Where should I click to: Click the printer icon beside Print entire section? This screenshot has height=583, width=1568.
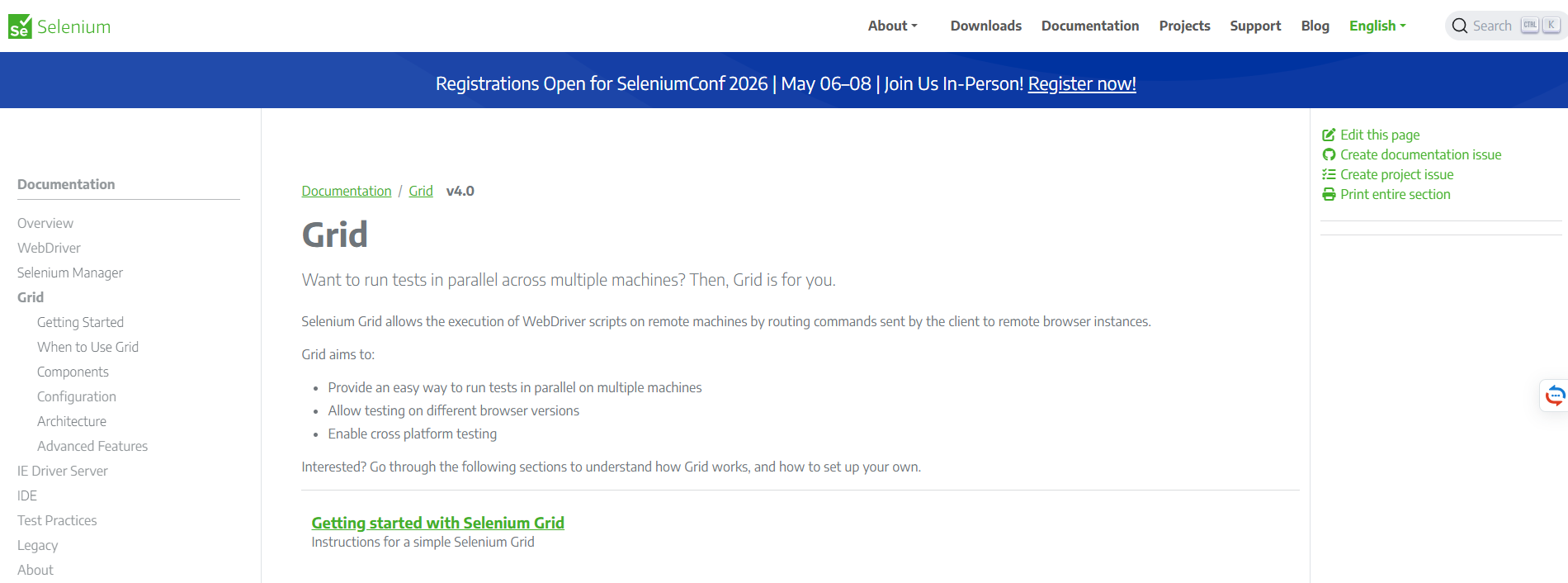pyautogui.click(x=1329, y=194)
